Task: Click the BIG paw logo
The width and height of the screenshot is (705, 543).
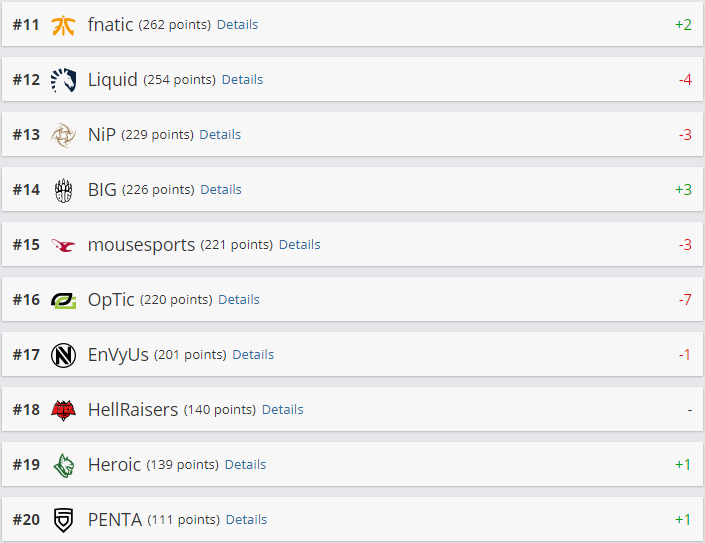Action: pyautogui.click(x=63, y=190)
